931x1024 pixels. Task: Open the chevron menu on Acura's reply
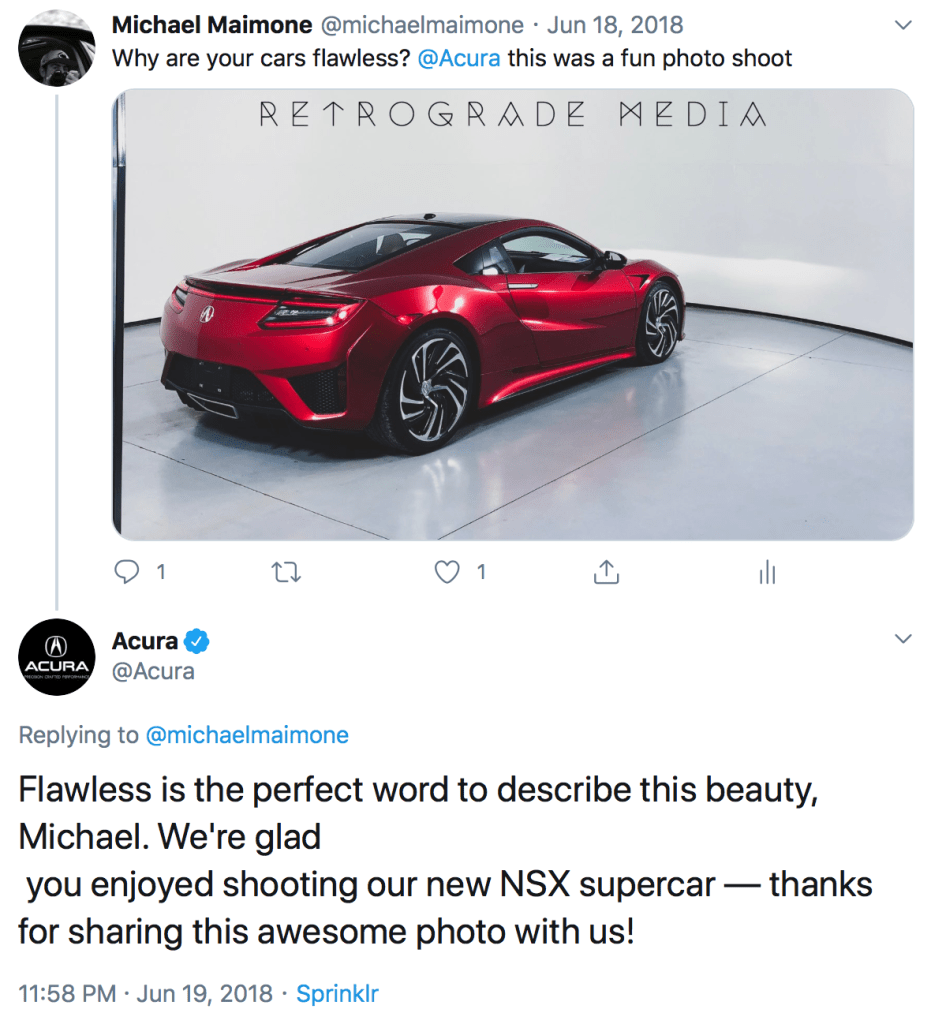903,639
